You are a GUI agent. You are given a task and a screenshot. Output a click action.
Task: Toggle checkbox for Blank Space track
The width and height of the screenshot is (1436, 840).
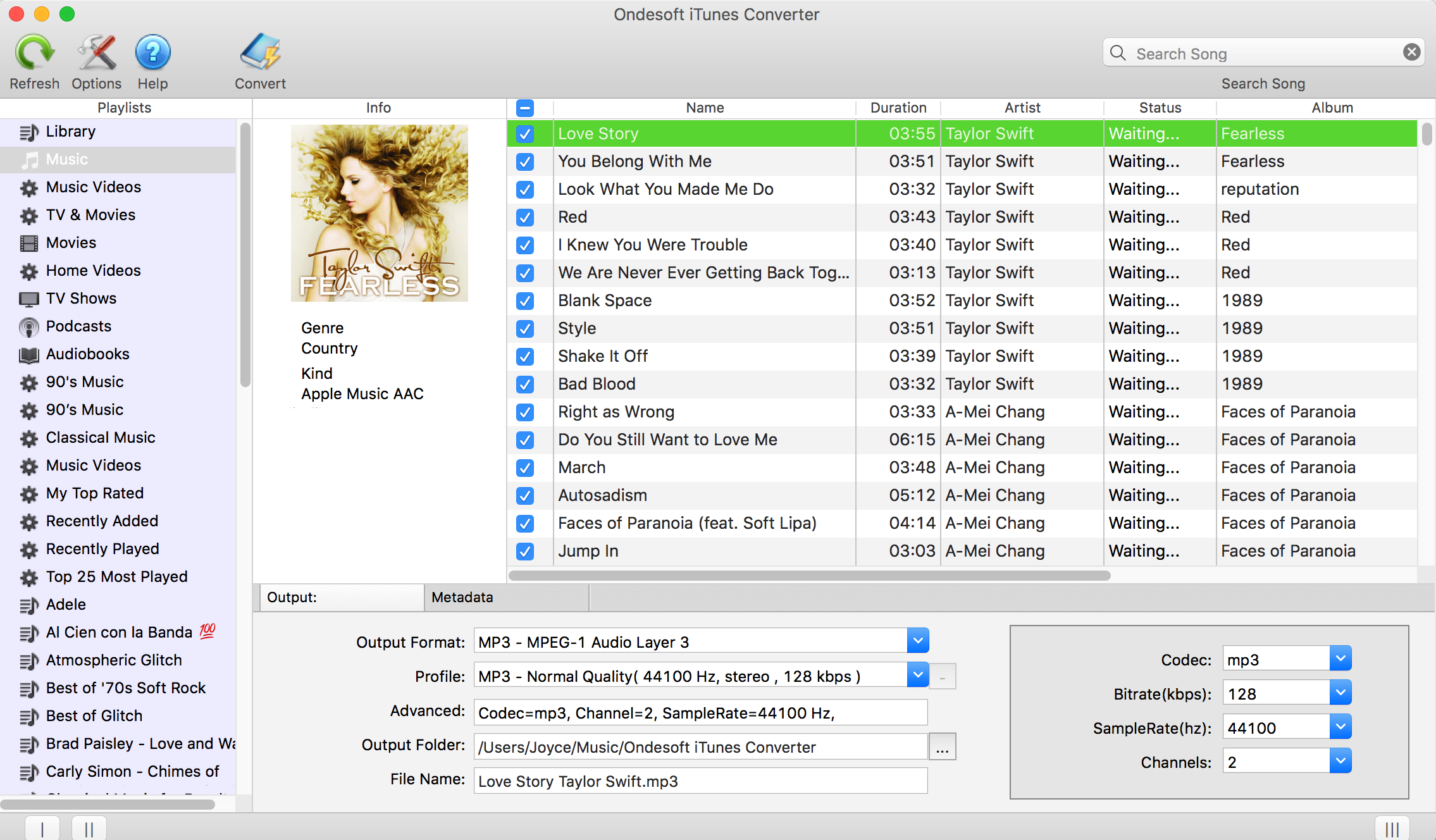[x=525, y=299]
